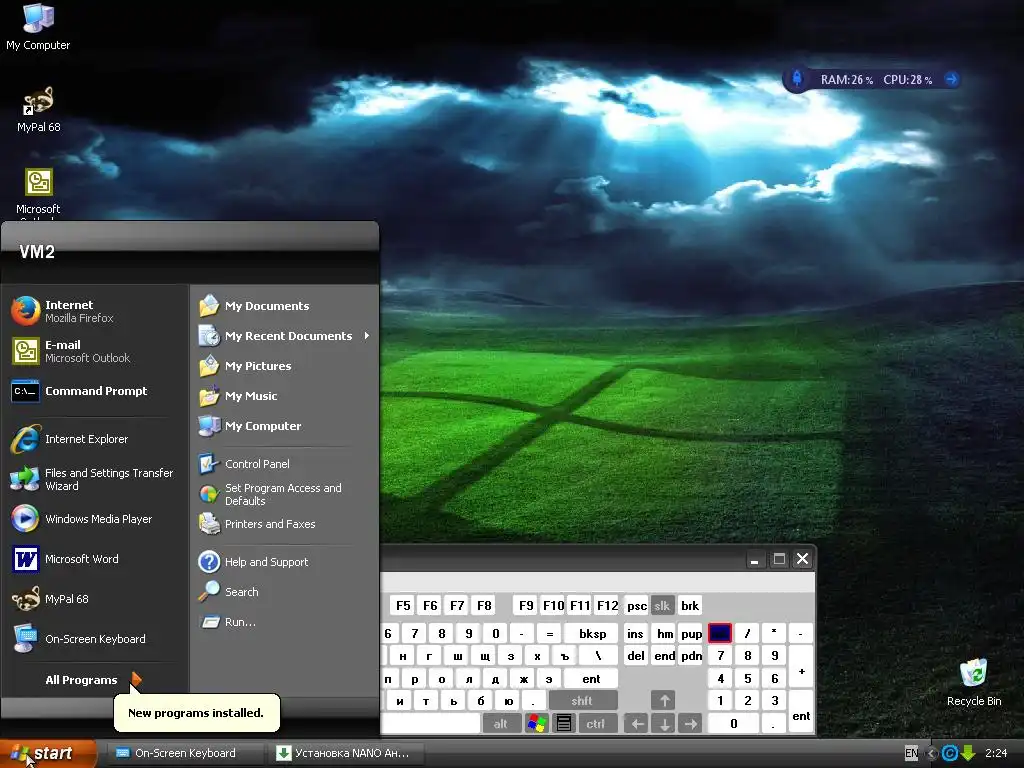Open the EN language indicator in the tray
Viewport: 1024px width, 768px height.
click(911, 753)
